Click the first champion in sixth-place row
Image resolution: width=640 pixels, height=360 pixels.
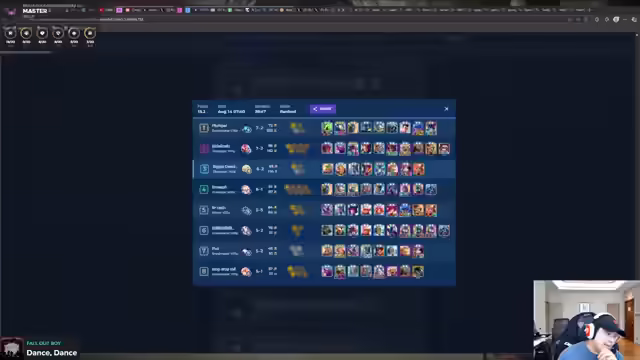(x=327, y=231)
